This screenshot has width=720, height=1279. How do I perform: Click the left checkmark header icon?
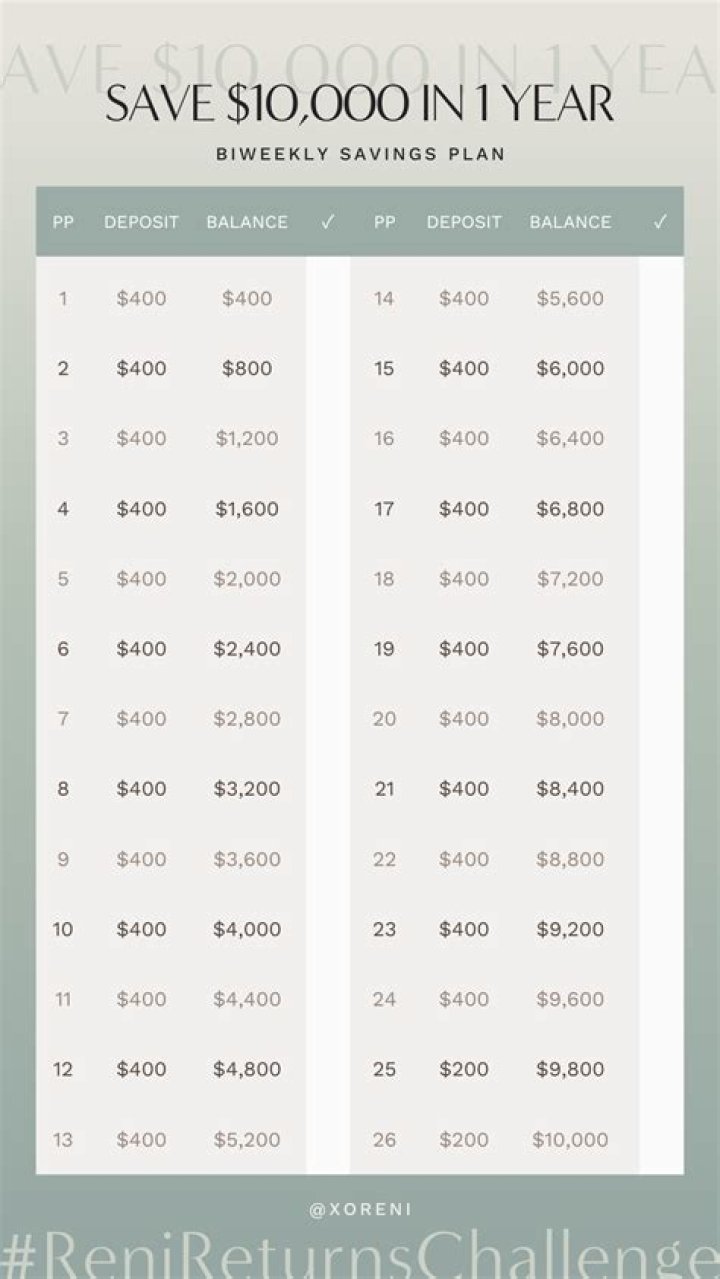[328, 222]
